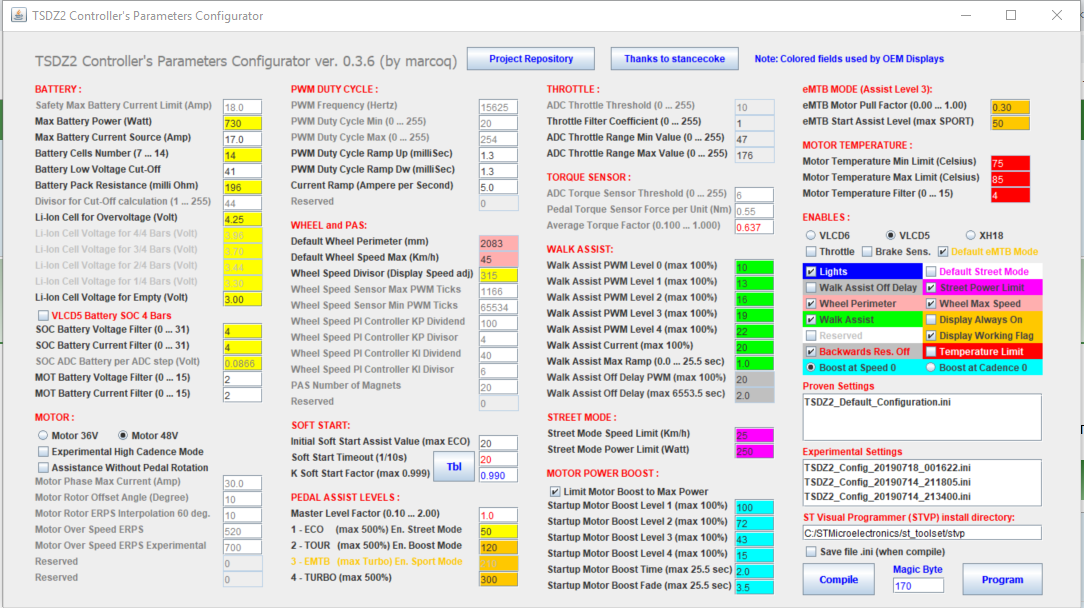Toggle Backwards Res. Off checkbox
The height and width of the screenshot is (608, 1084).
click(811, 351)
